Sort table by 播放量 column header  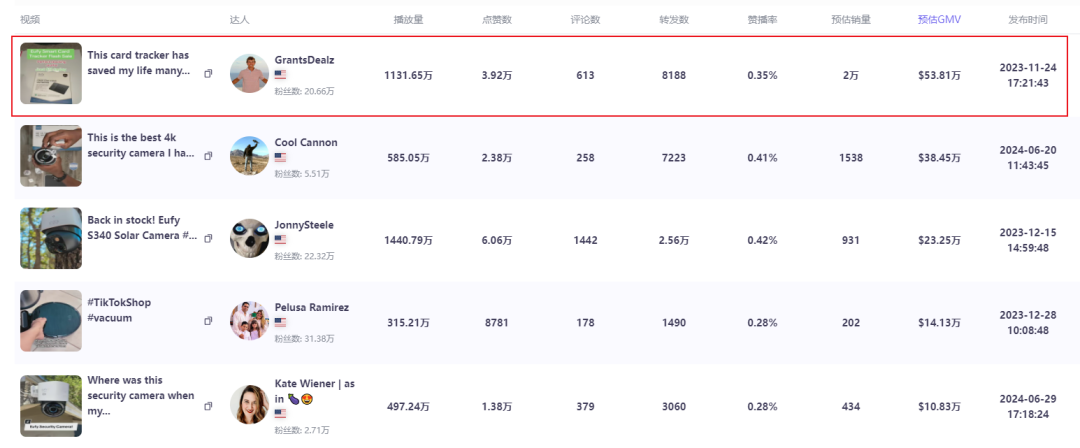[x=408, y=19]
